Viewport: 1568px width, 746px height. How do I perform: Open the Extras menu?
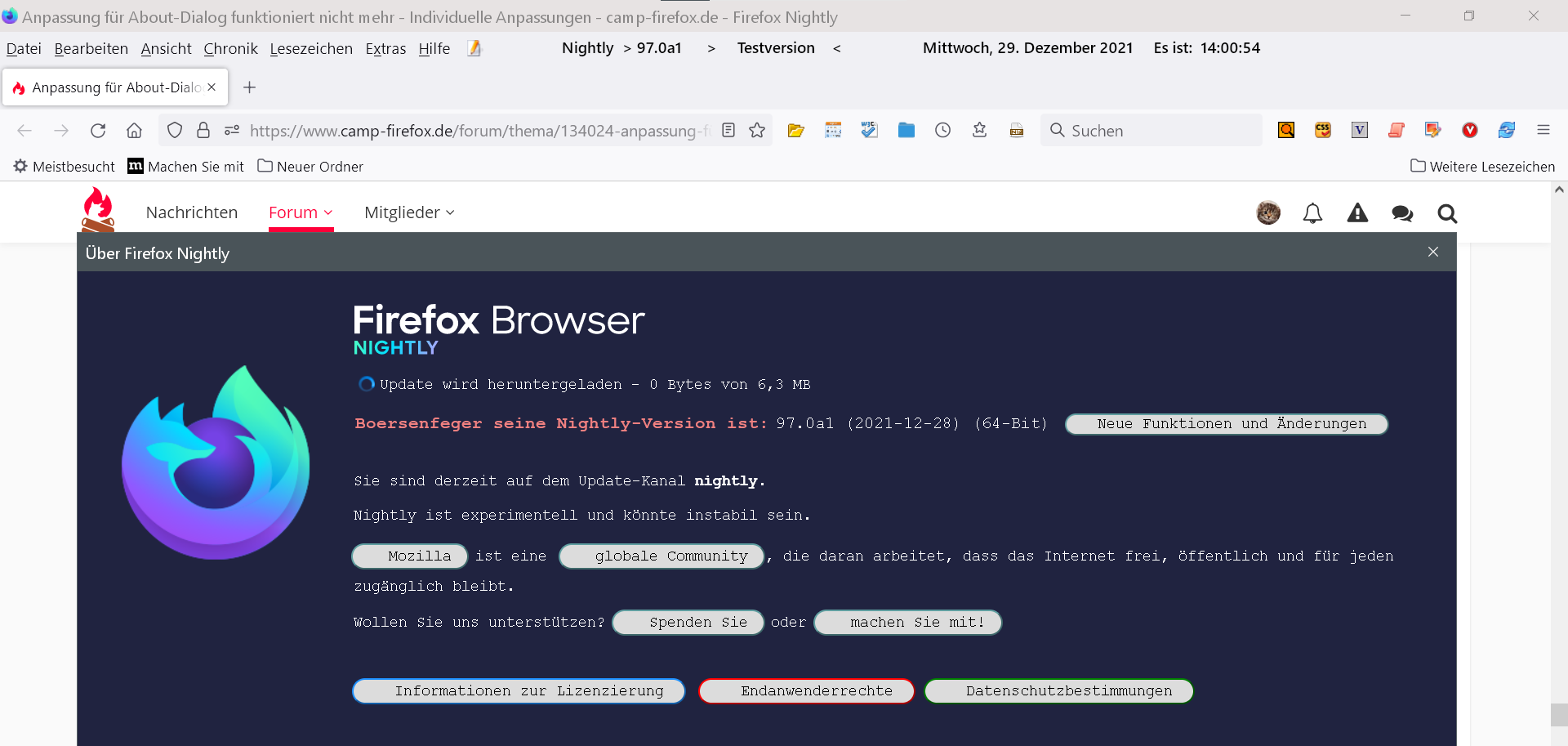pos(385,49)
